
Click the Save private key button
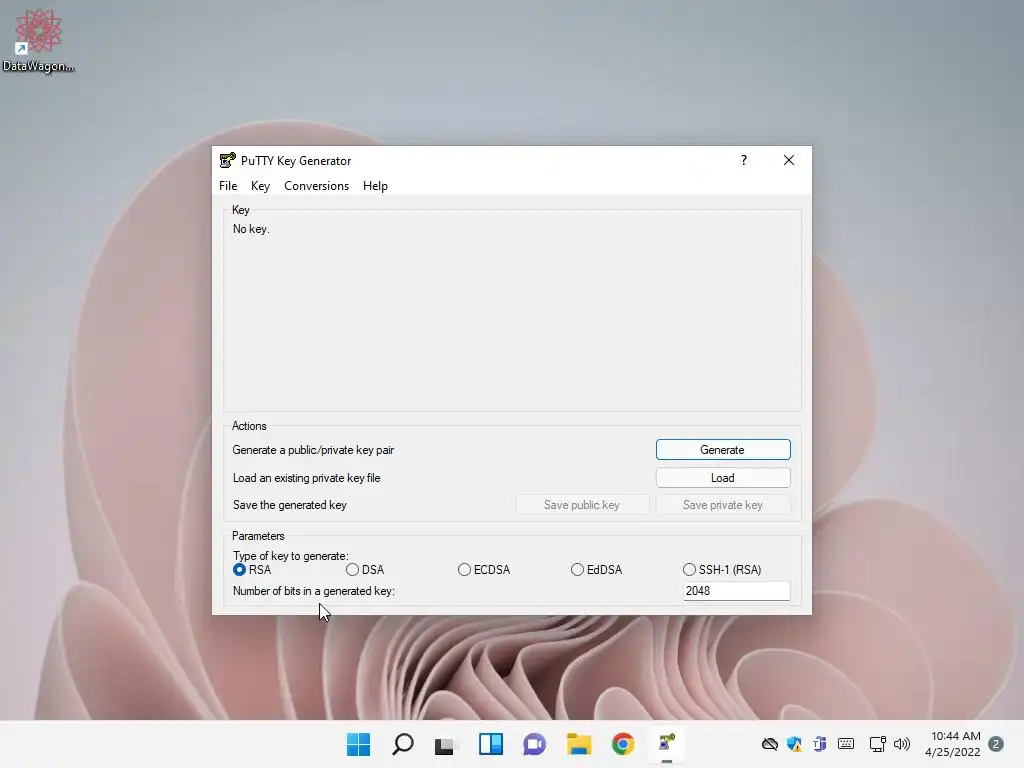(723, 505)
